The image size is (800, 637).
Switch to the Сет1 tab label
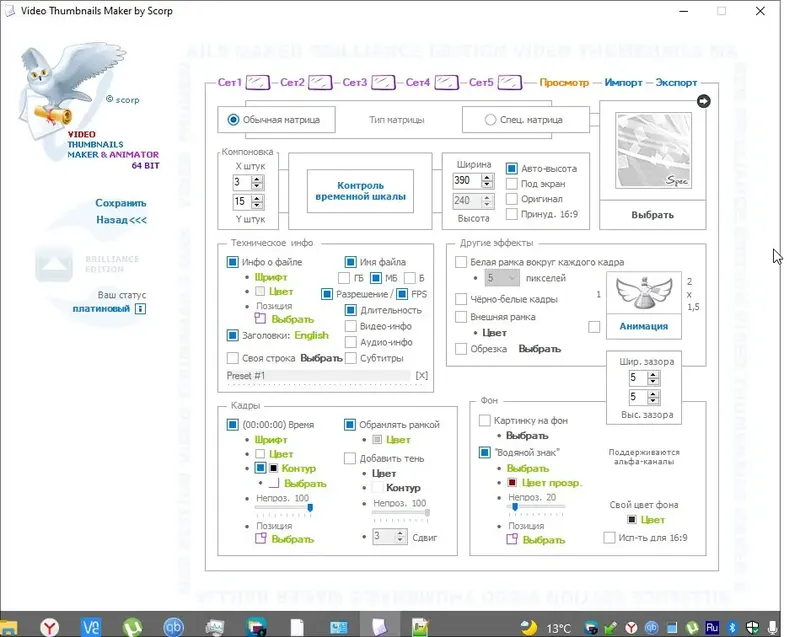(230, 82)
